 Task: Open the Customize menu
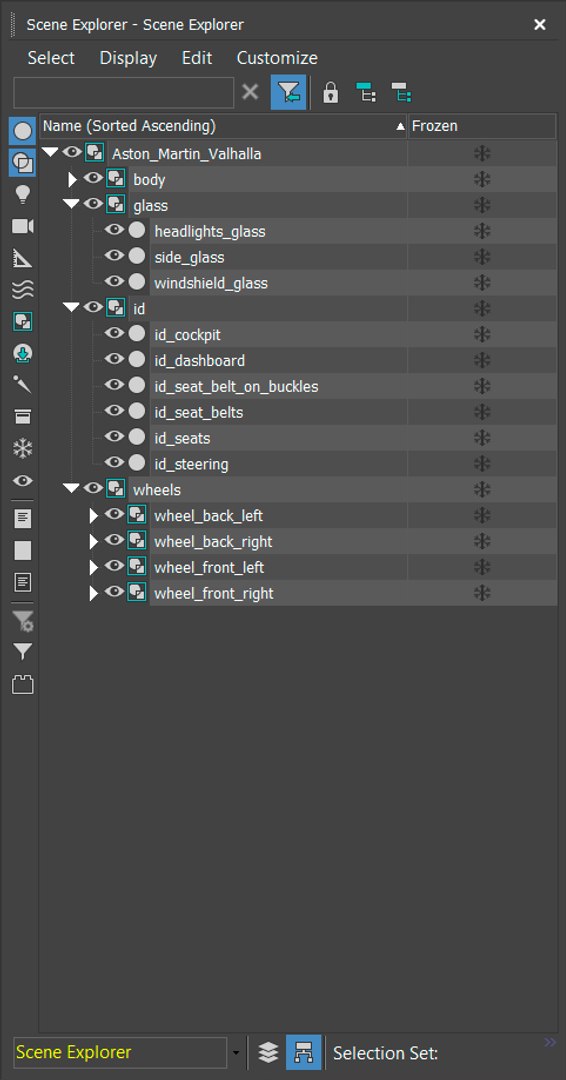[x=277, y=58]
